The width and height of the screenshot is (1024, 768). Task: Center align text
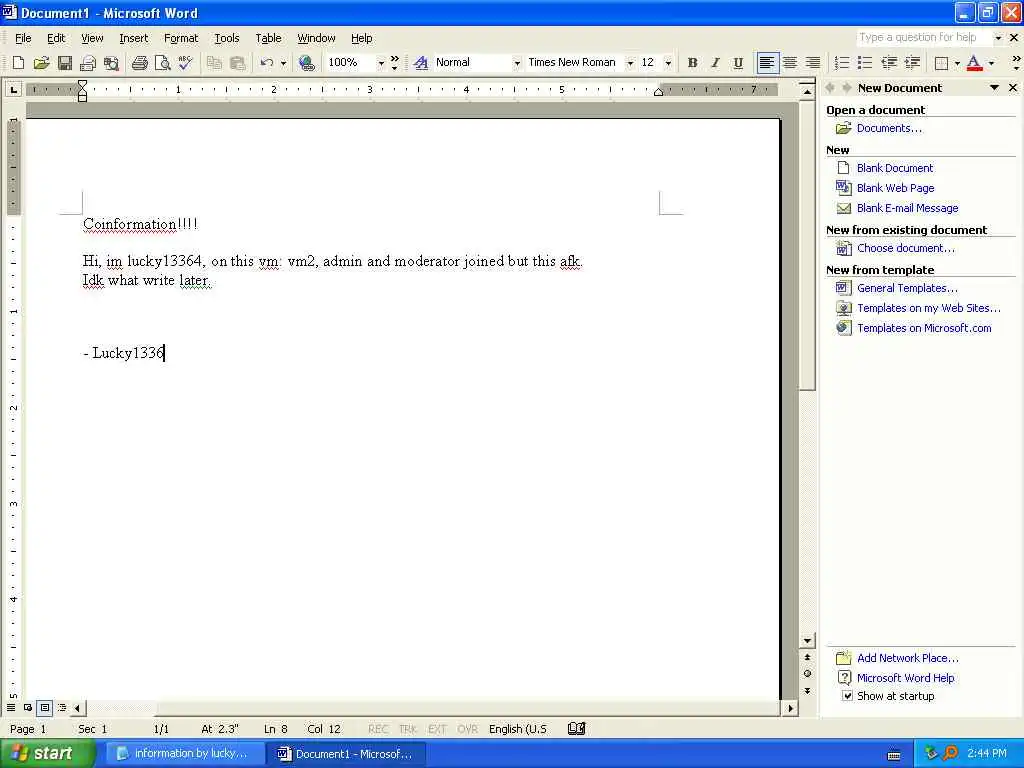click(790, 63)
